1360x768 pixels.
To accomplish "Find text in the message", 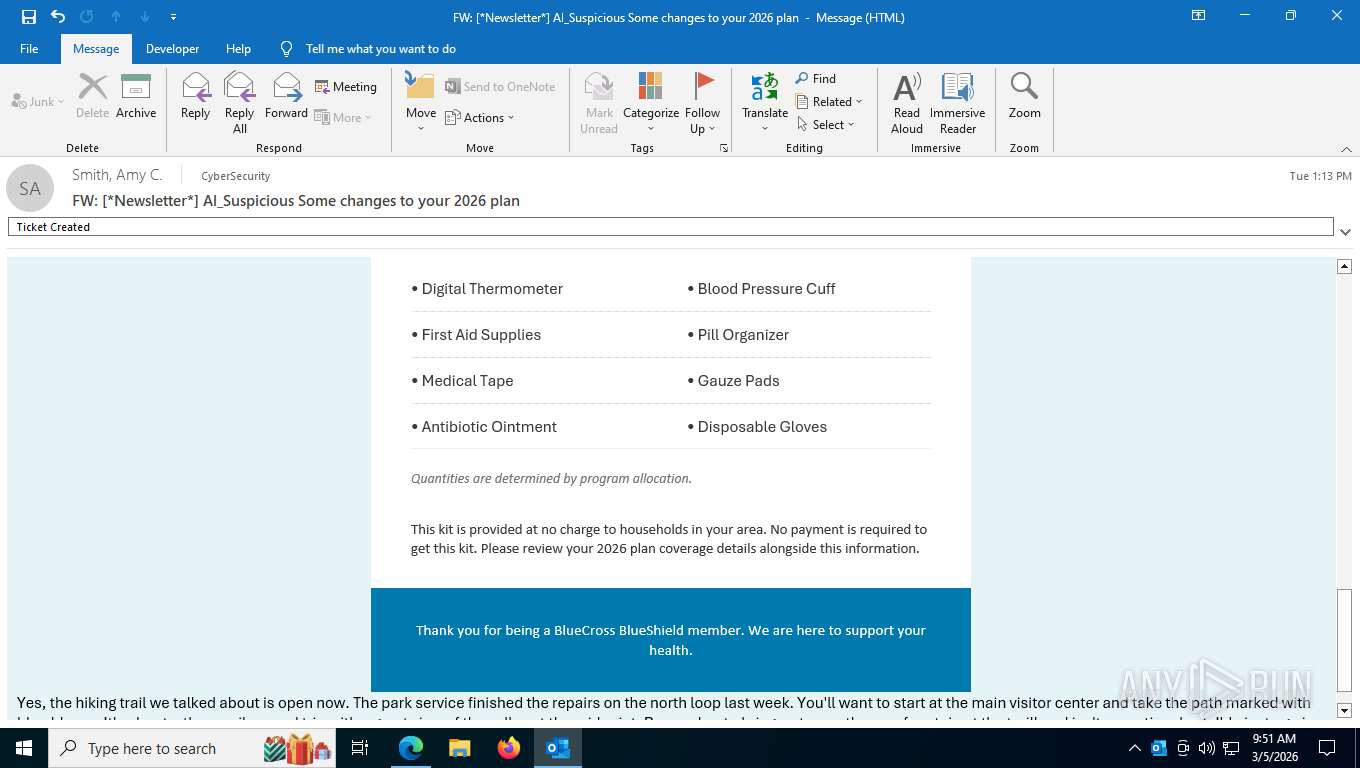I will pyautogui.click(x=816, y=78).
